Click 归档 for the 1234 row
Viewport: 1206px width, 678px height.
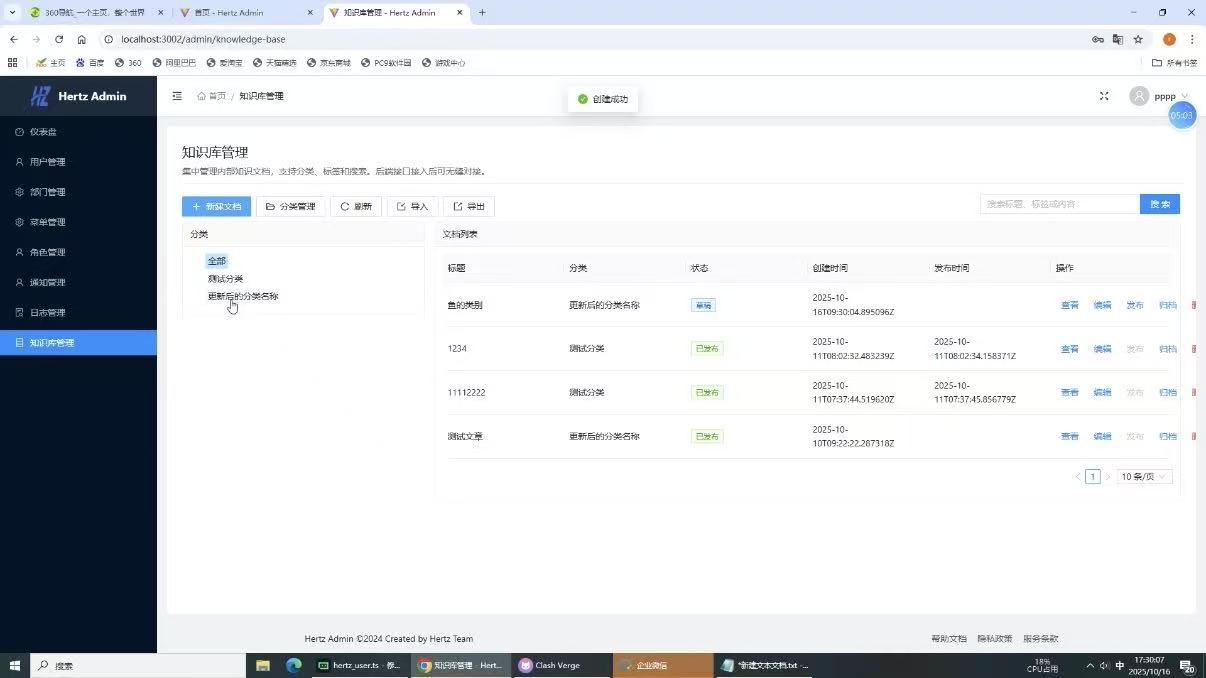[x=1168, y=349]
